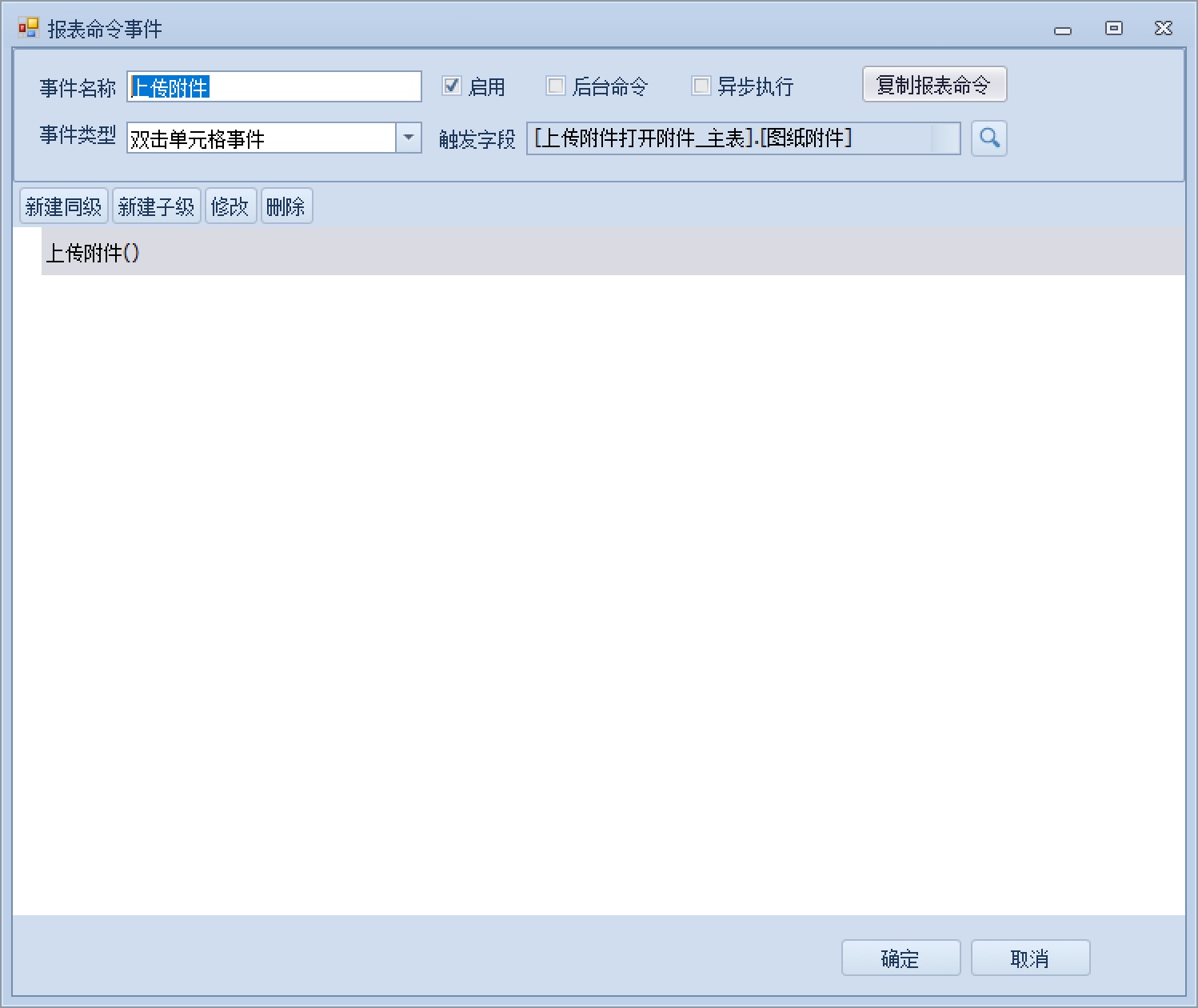The height and width of the screenshot is (1008, 1198).
Task: Click 新建子级 toolbar button
Action: tap(156, 206)
